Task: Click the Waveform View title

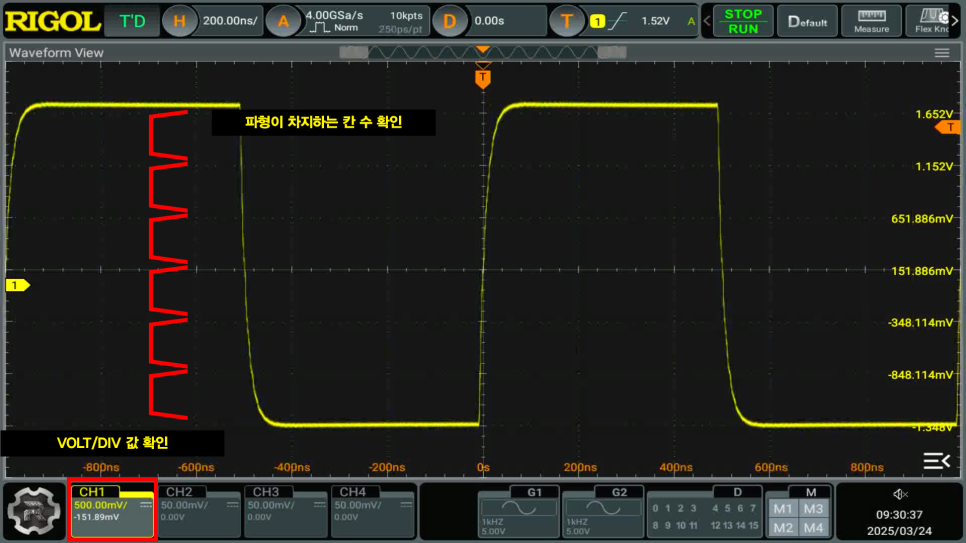Action: [x=56, y=53]
